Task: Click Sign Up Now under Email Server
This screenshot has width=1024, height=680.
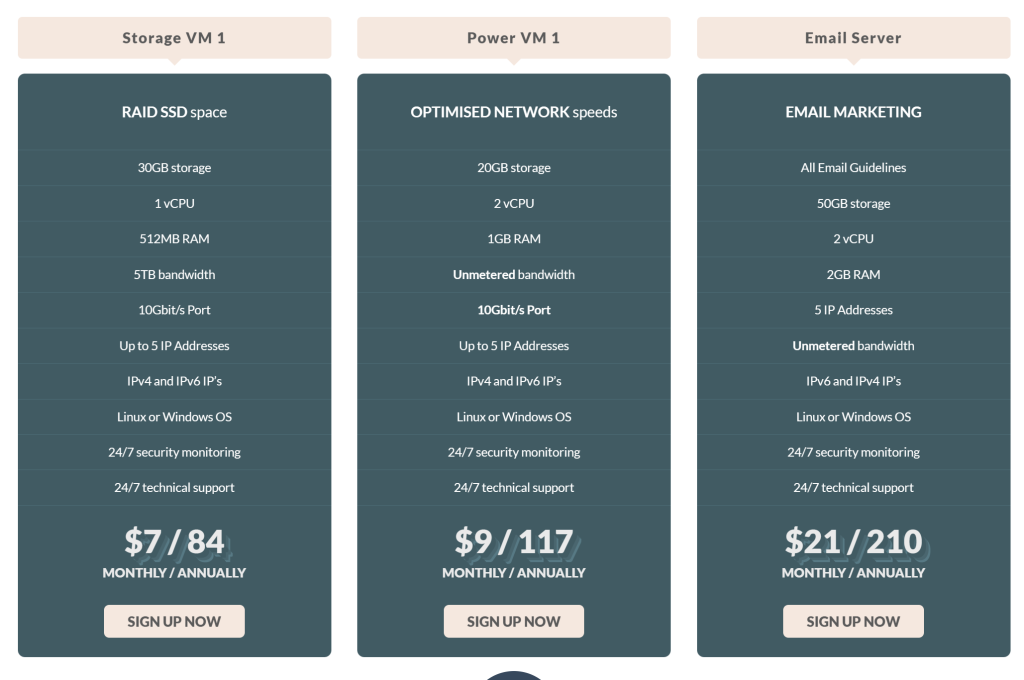Action: click(854, 621)
